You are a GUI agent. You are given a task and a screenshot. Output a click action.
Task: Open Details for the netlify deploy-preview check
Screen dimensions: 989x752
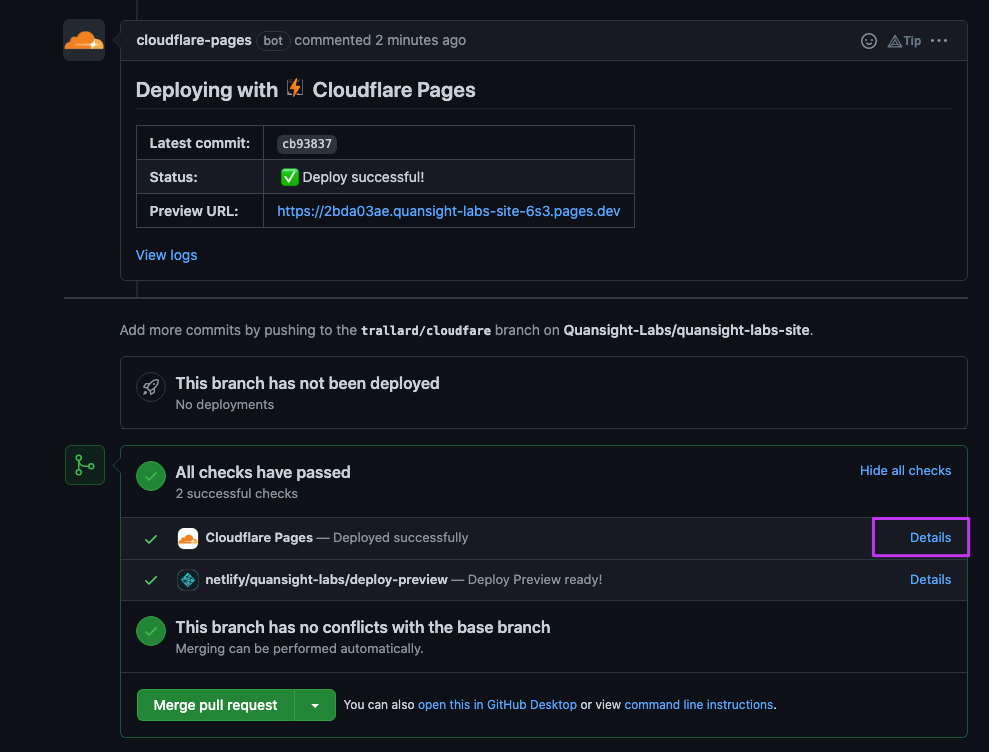tap(930, 579)
